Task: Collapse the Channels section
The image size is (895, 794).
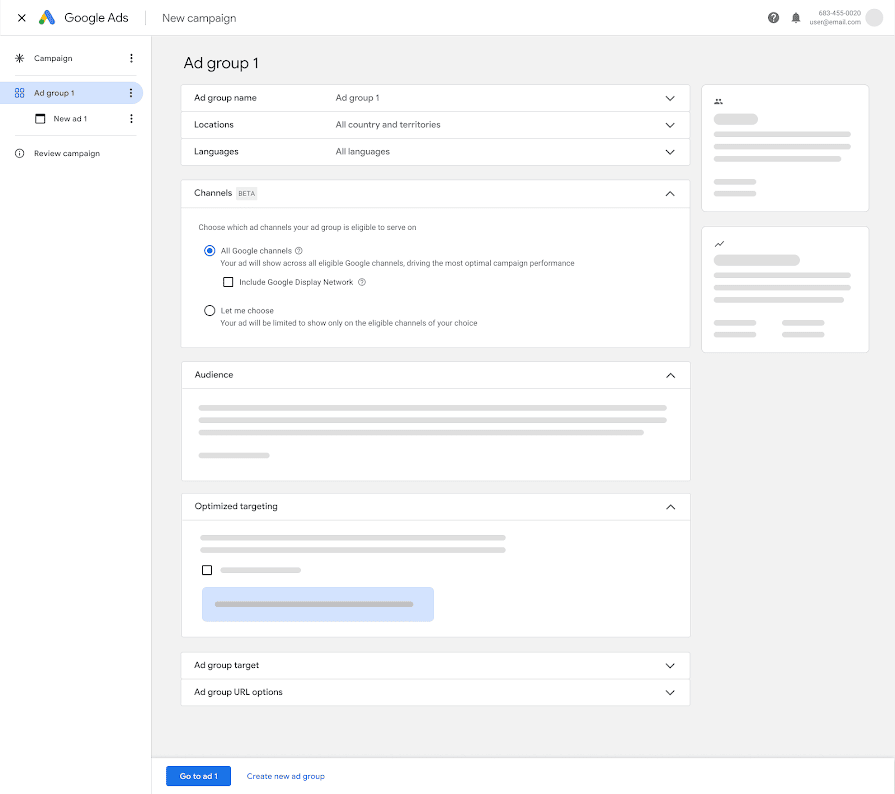Action: (x=670, y=194)
